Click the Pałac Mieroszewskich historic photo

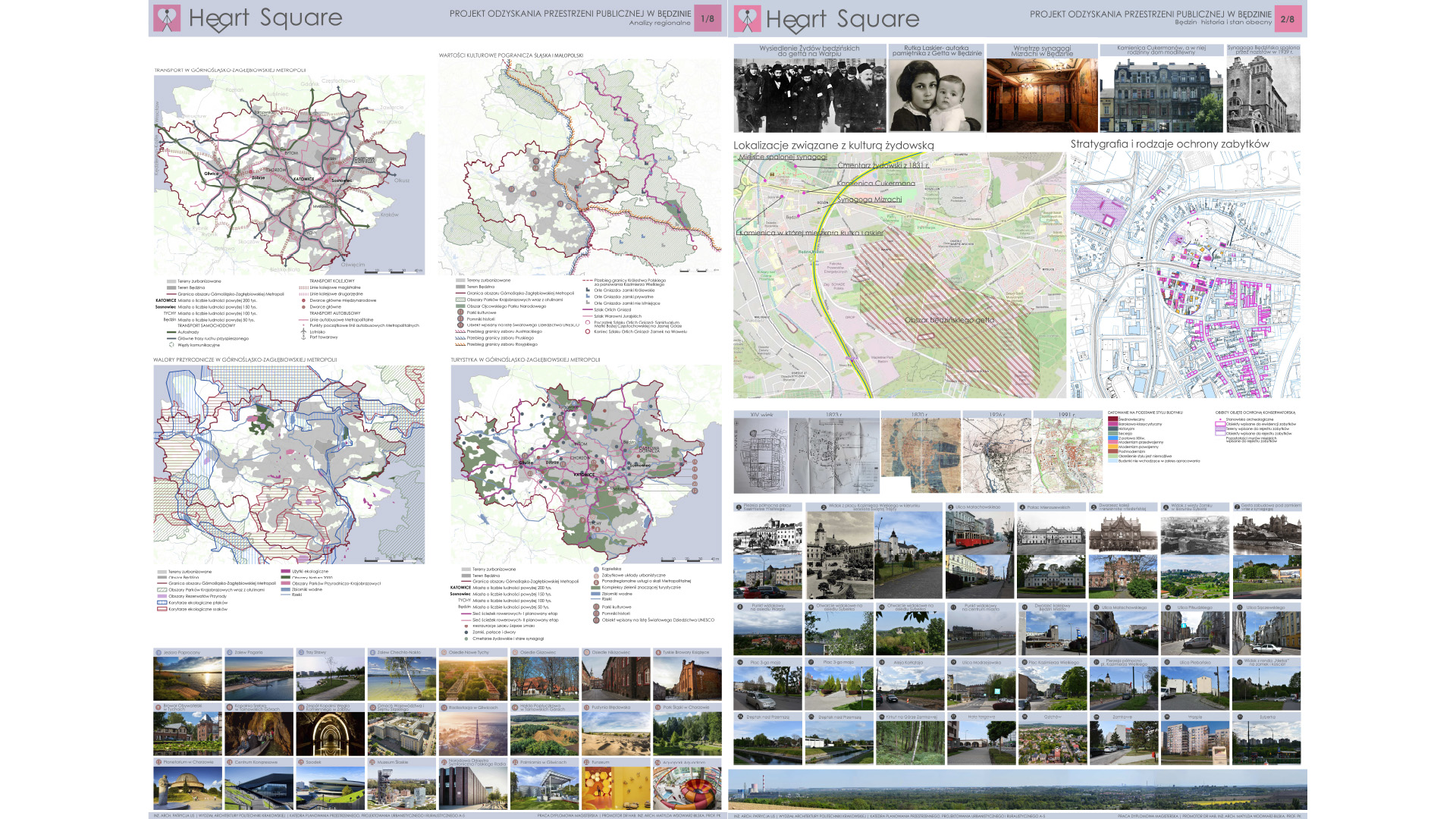click(1050, 534)
